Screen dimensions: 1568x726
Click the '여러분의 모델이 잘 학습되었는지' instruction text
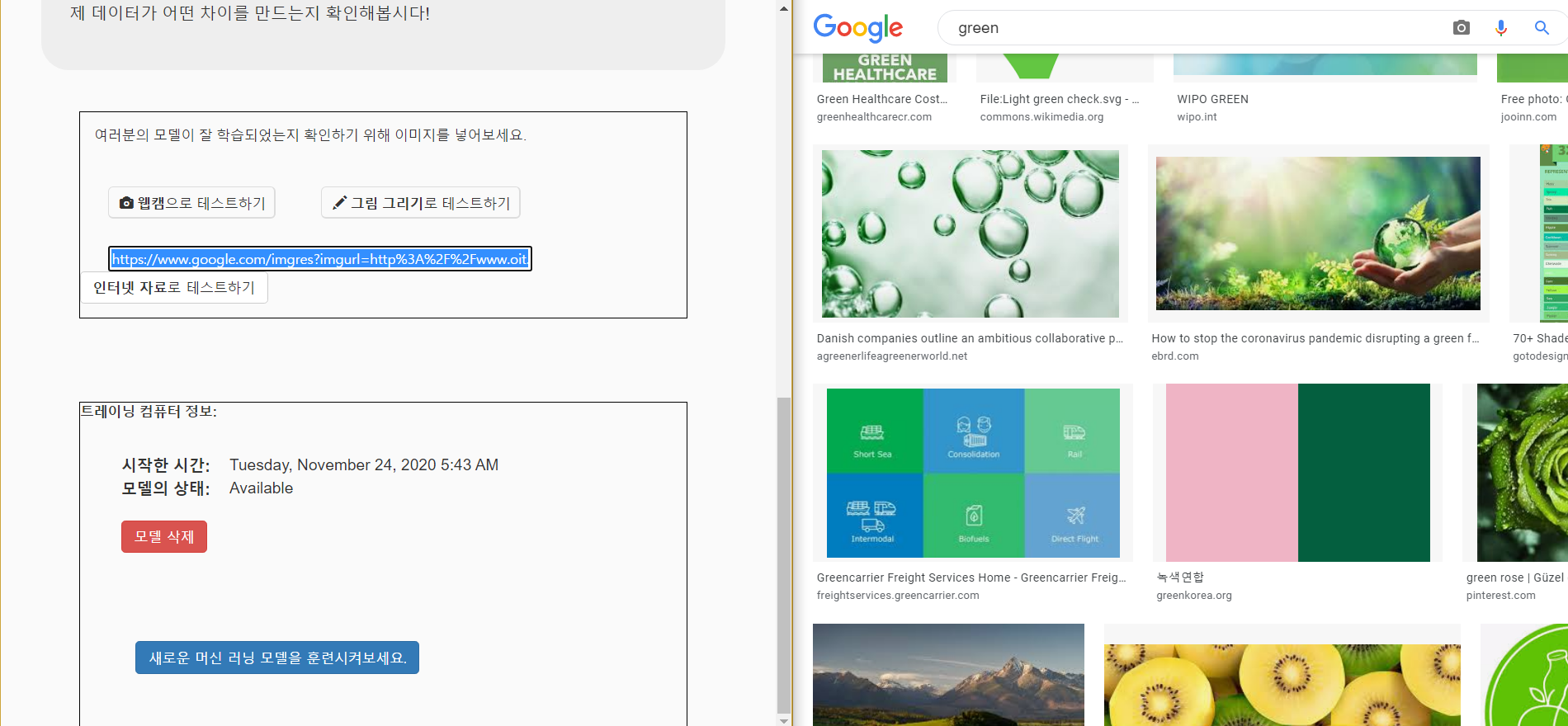pyautogui.click(x=310, y=134)
